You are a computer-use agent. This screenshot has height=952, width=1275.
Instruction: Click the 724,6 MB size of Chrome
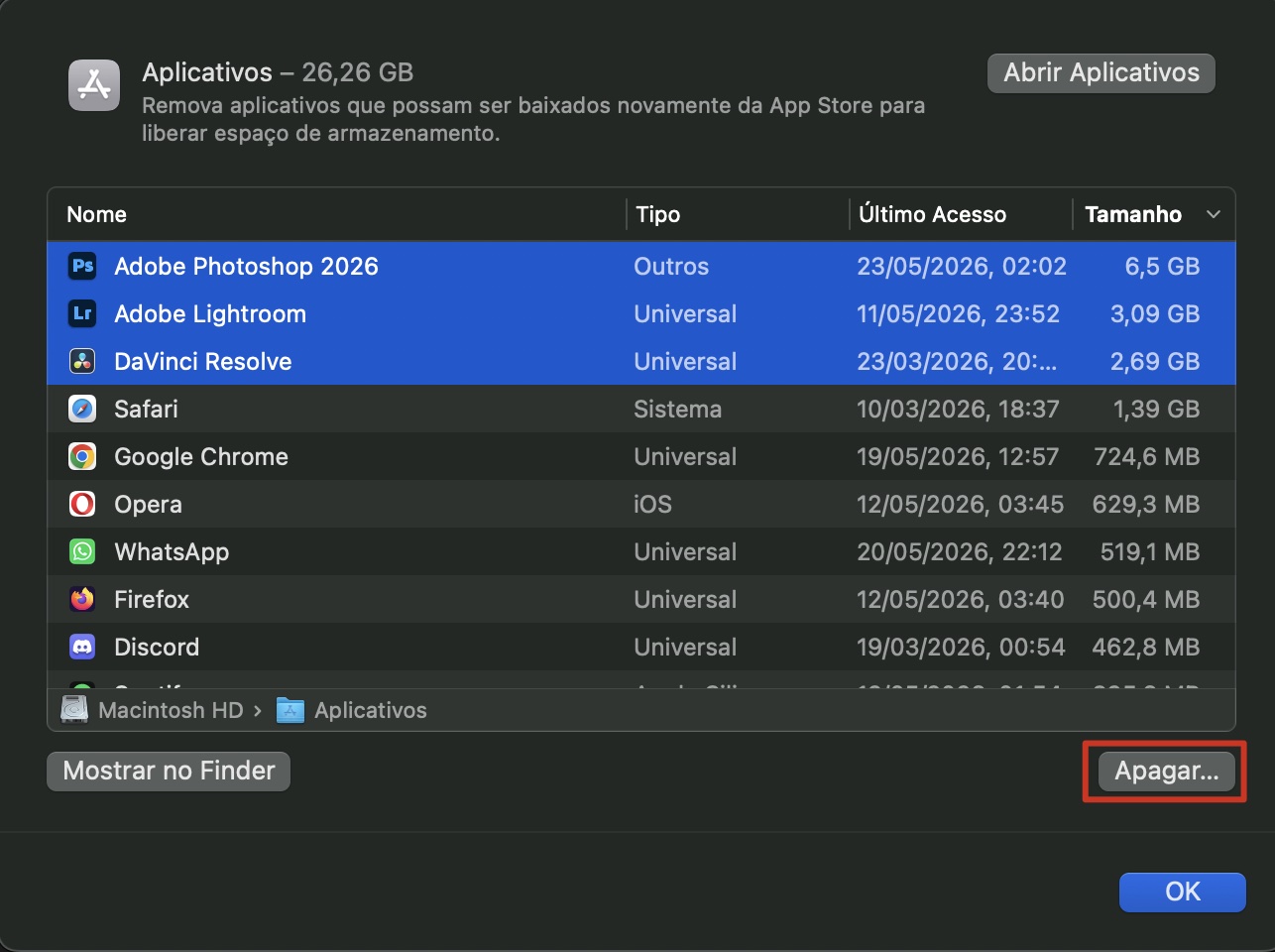click(x=1147, y=456)
